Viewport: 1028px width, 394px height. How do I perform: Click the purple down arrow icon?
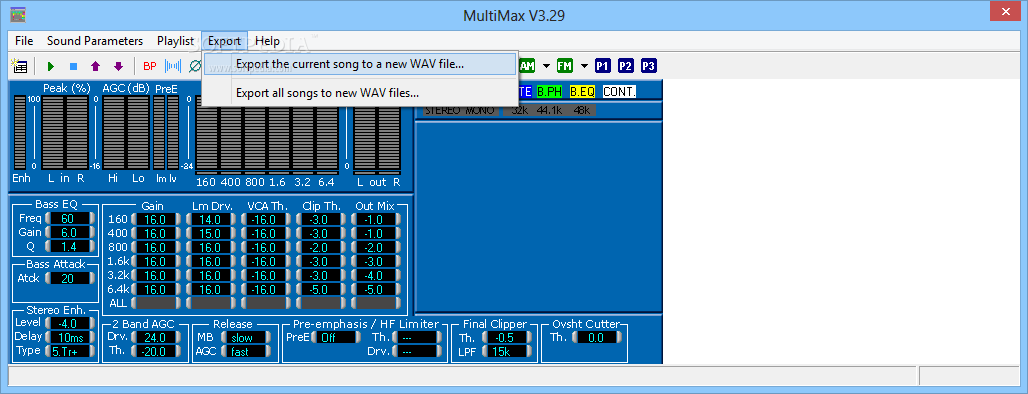pyautogui.click(x=118, y=66)
